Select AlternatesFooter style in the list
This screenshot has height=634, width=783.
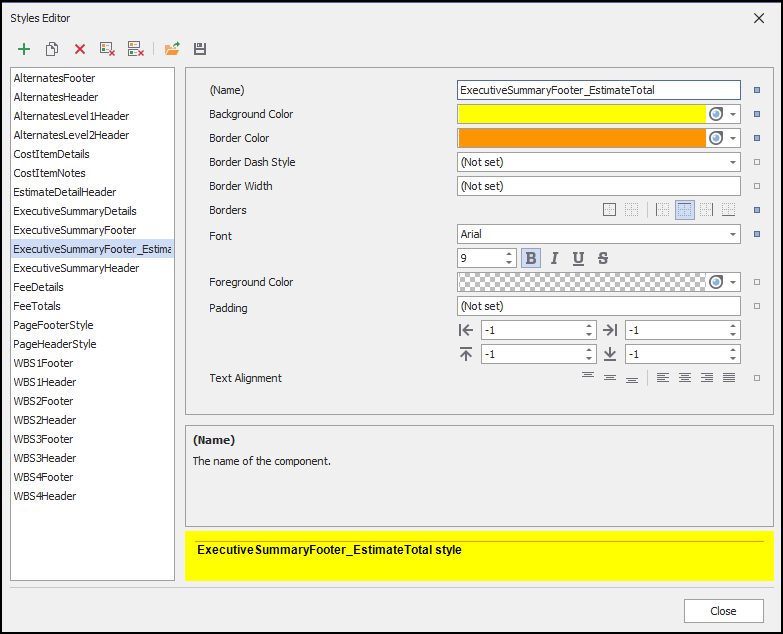pyautogui.click(x=92, y=78)
